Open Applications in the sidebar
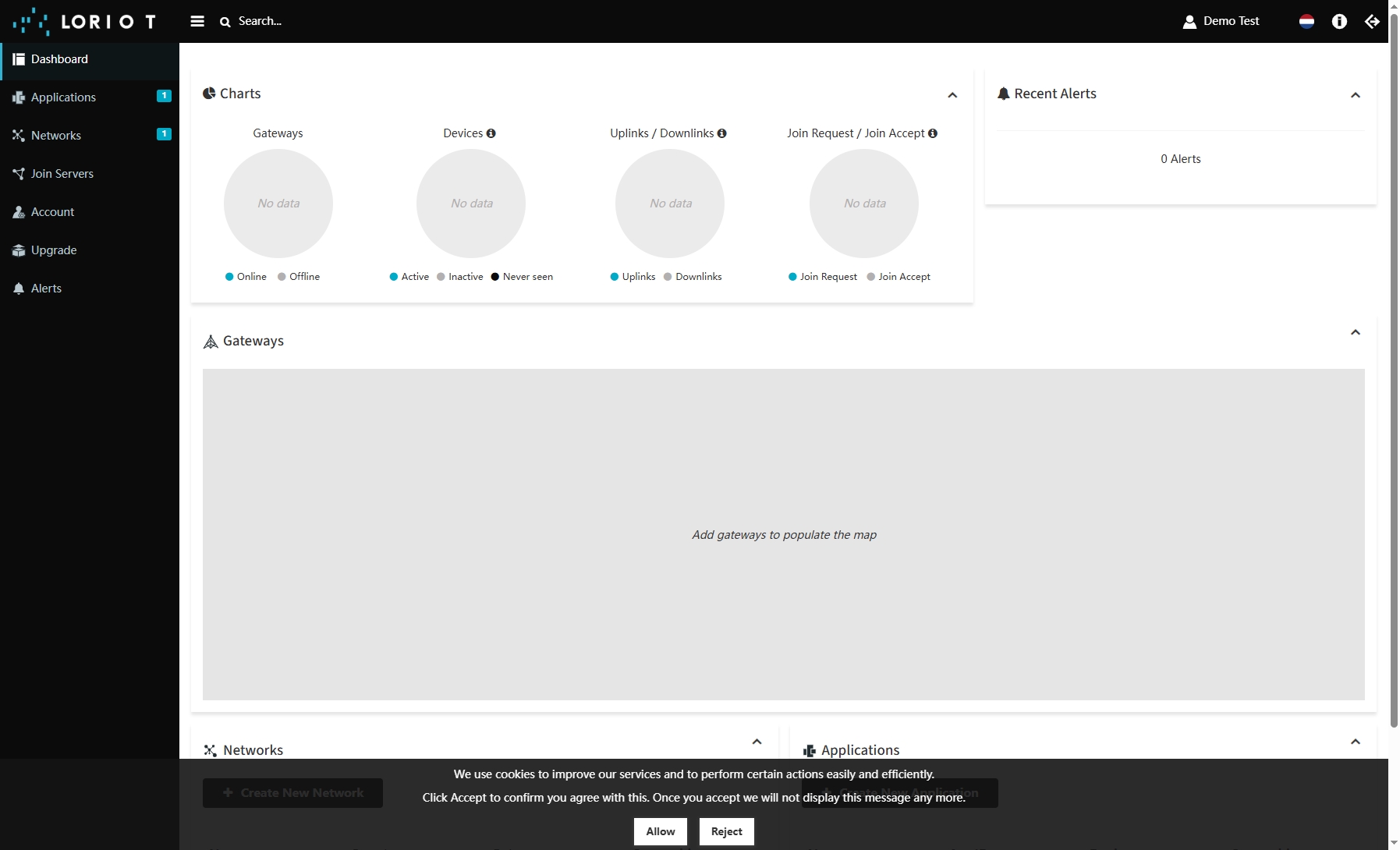 pyautogui.click(x=63, y=97)
